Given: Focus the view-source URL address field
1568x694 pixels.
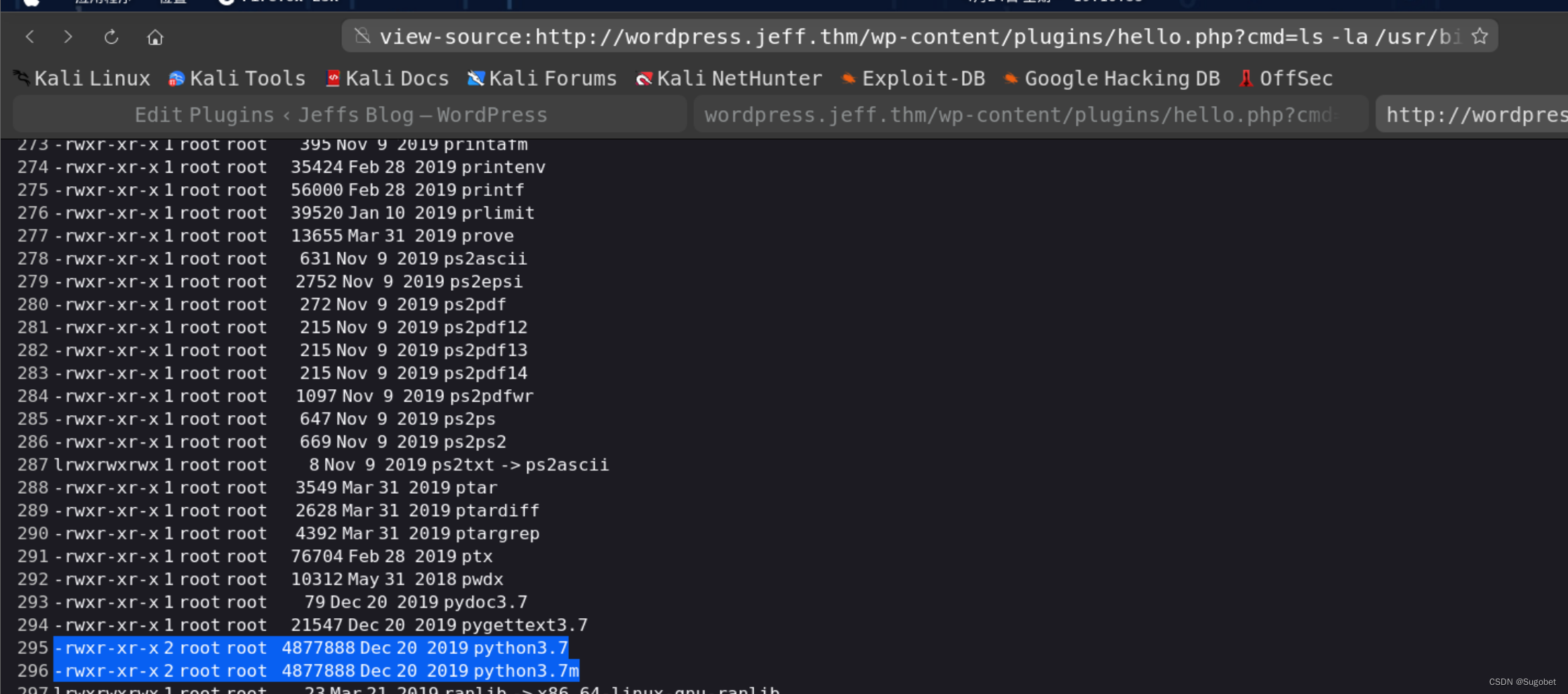Looking at the screenshot, I should point(920,36).
